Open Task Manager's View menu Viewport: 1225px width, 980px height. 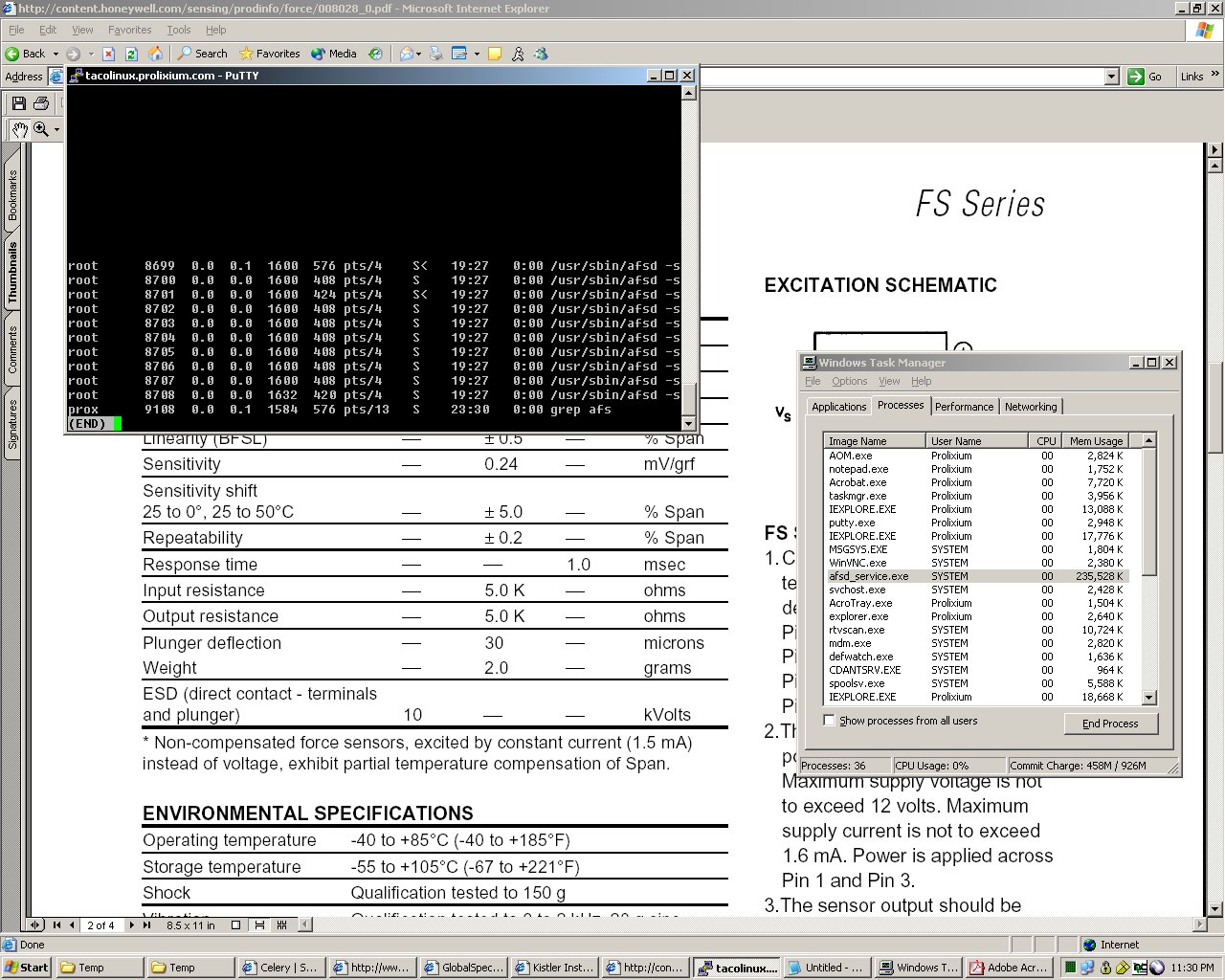coord(889,381)
